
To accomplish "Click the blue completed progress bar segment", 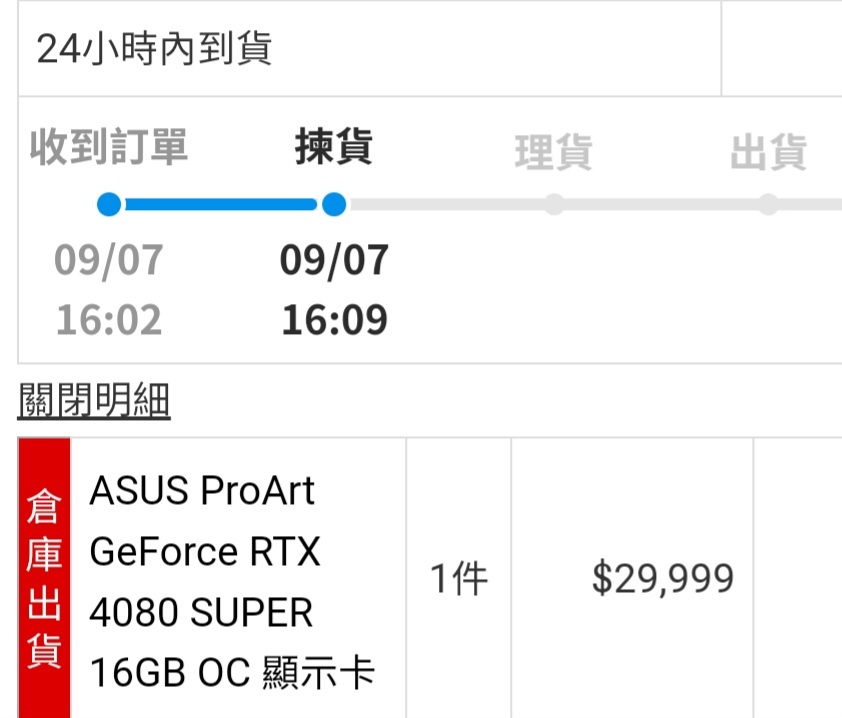I will tap(222, 205).
